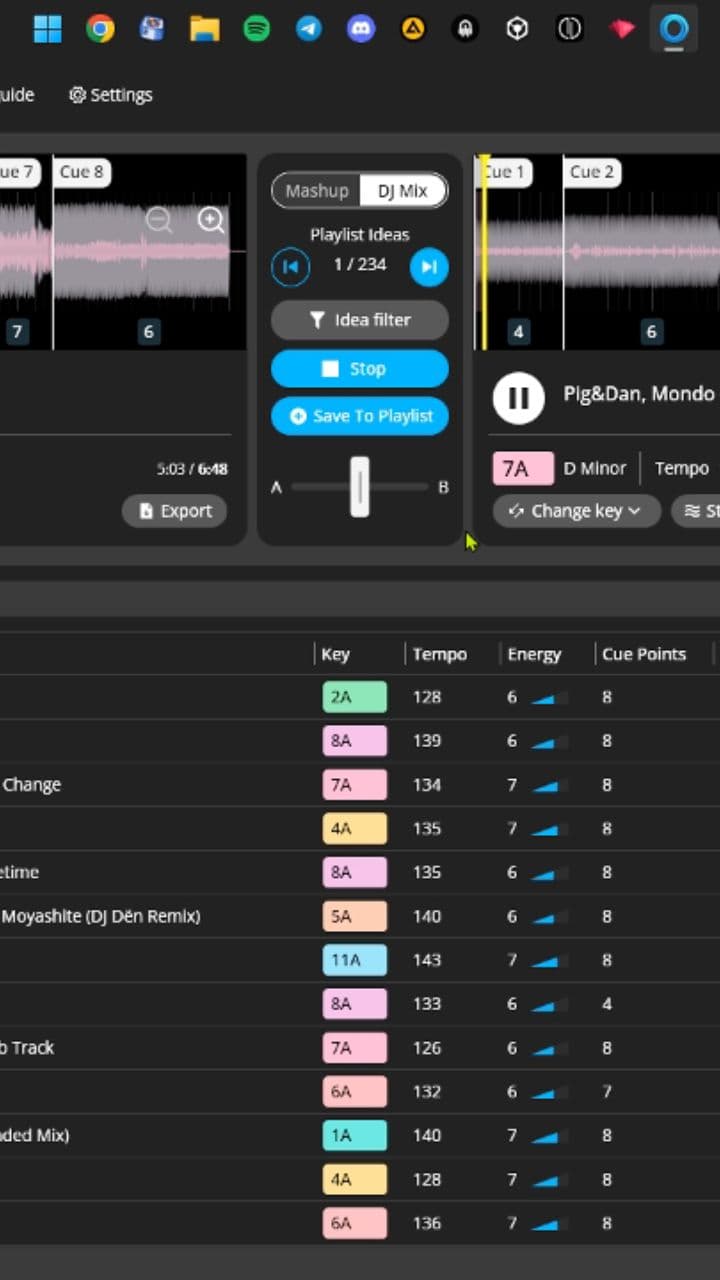
Task: Zoom out on the left deck waveform
Action: point(159,220)
